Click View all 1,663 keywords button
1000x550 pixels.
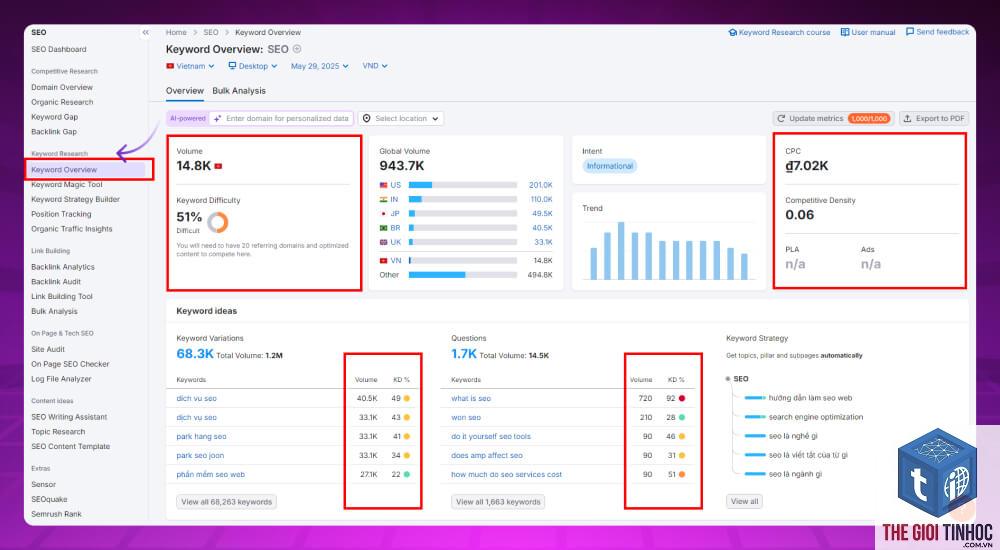pos(498,502)
